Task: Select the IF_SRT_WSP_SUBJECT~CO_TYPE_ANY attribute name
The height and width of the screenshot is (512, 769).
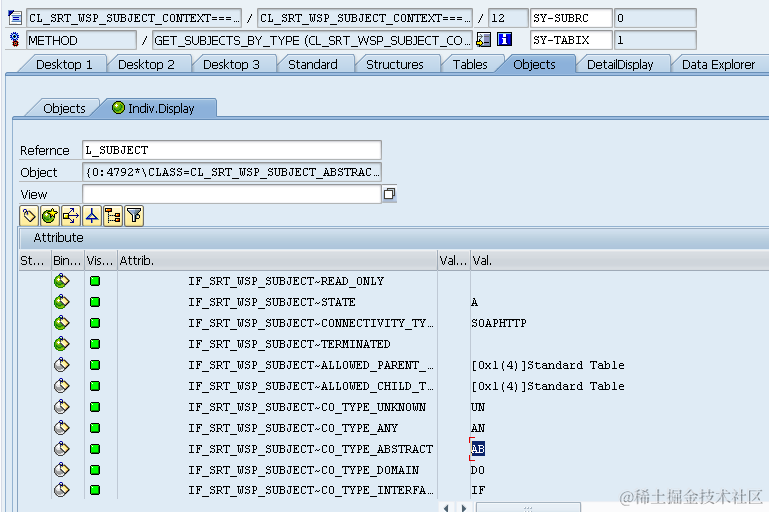Action: (293, 428)
